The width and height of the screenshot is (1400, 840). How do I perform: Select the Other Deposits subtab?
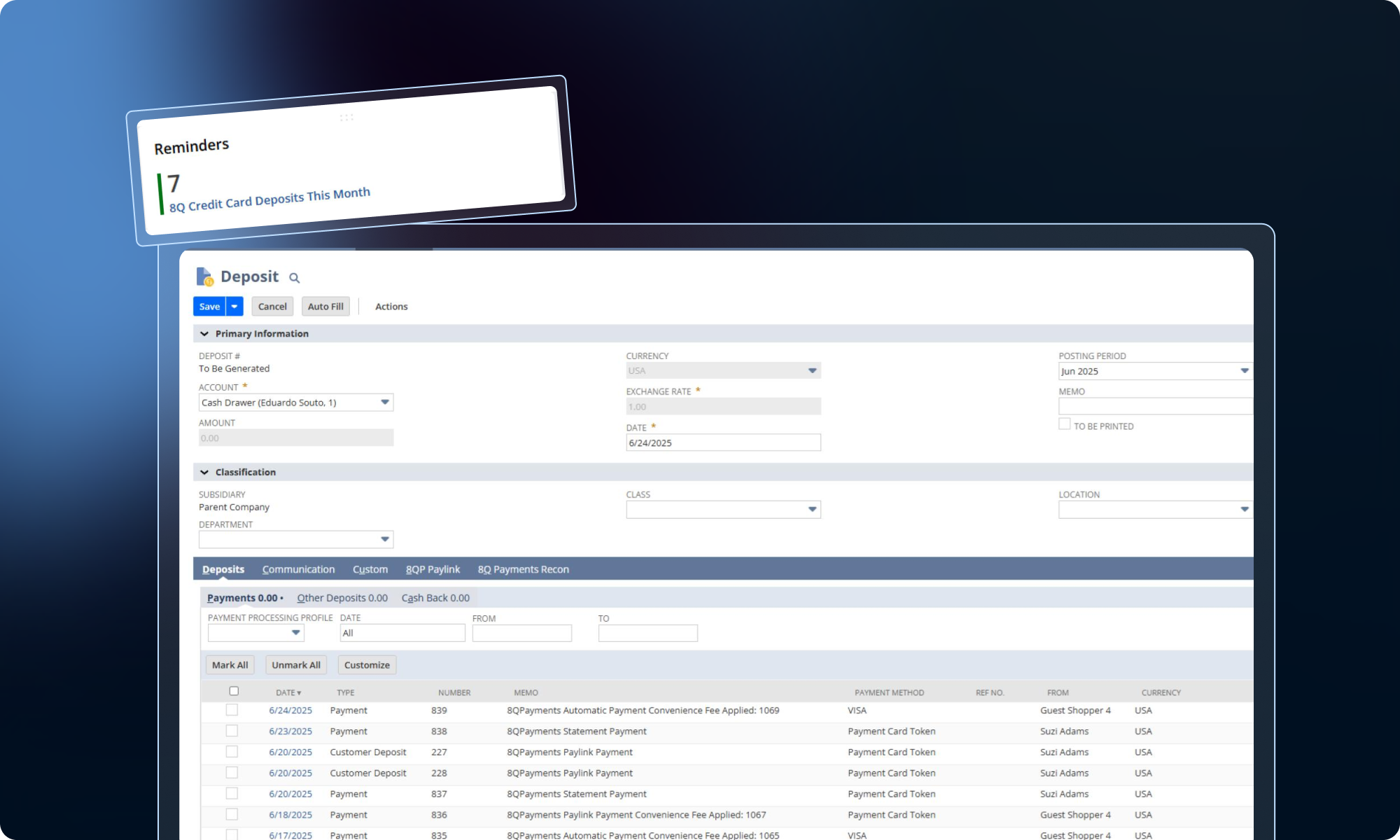pyautogui.click(x=342, y=598)
